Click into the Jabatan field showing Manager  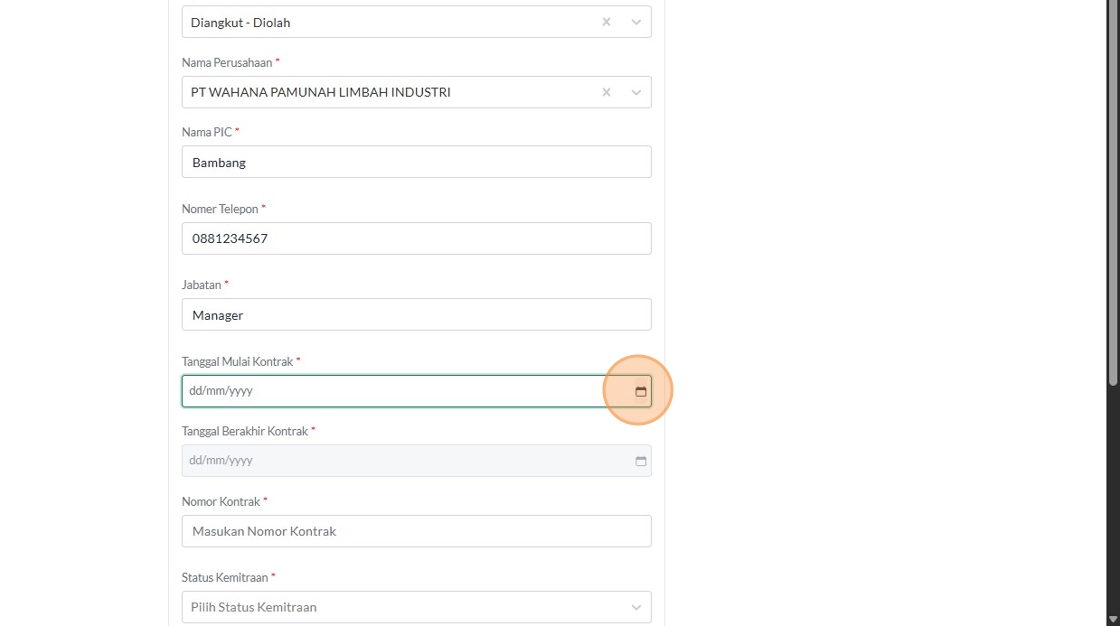[x=416, y=315]
